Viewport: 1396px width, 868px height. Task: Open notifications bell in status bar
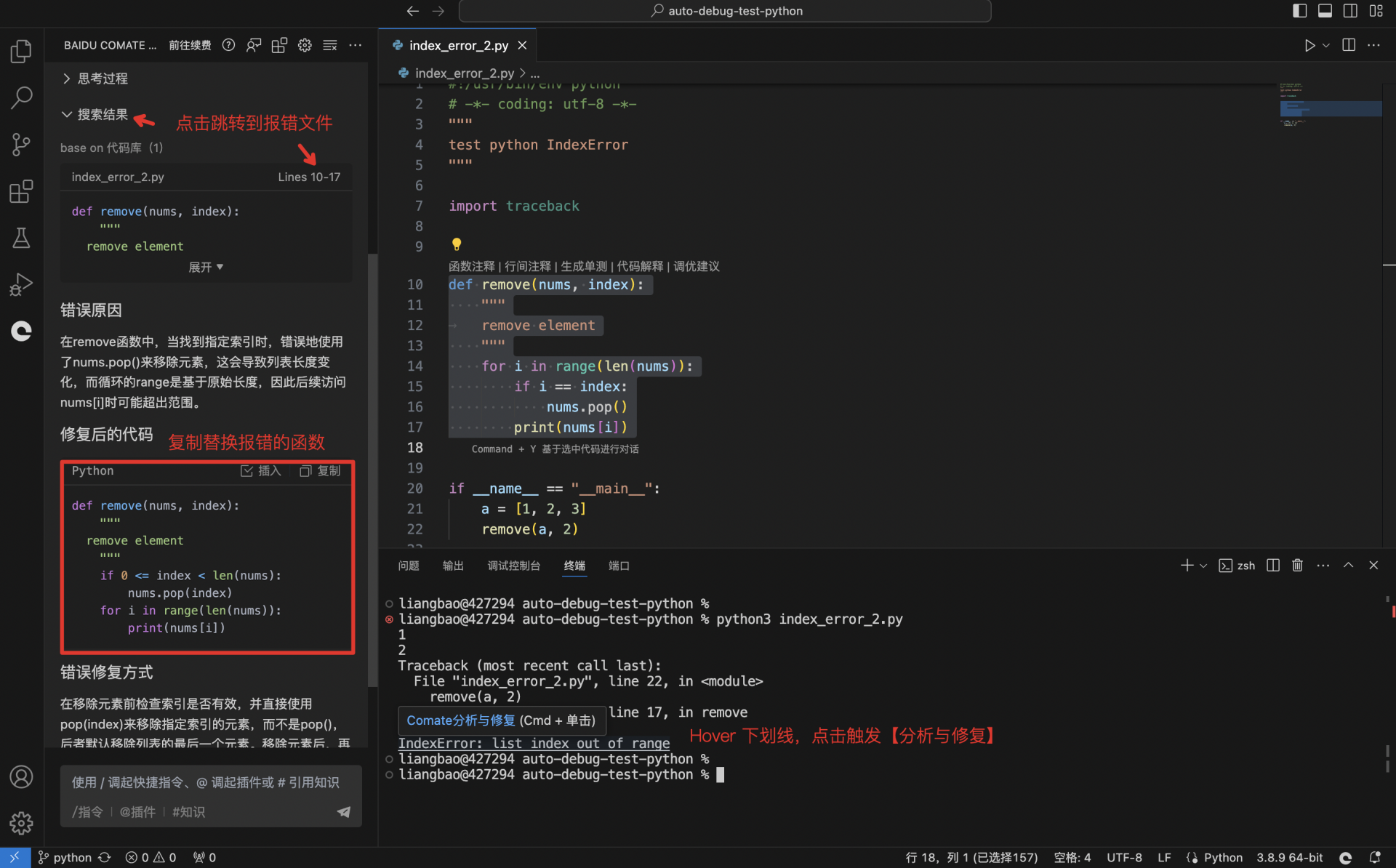(x=1375, y=858)
